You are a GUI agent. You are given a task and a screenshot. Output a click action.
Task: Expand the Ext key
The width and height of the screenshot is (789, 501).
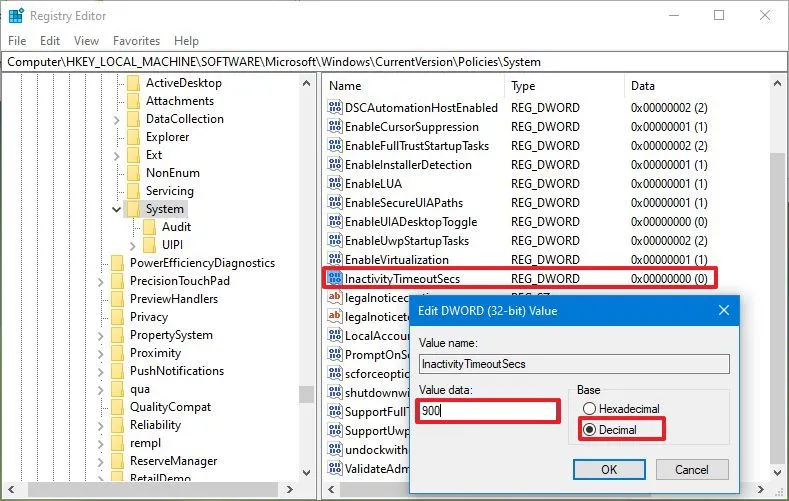coord(117,156)
